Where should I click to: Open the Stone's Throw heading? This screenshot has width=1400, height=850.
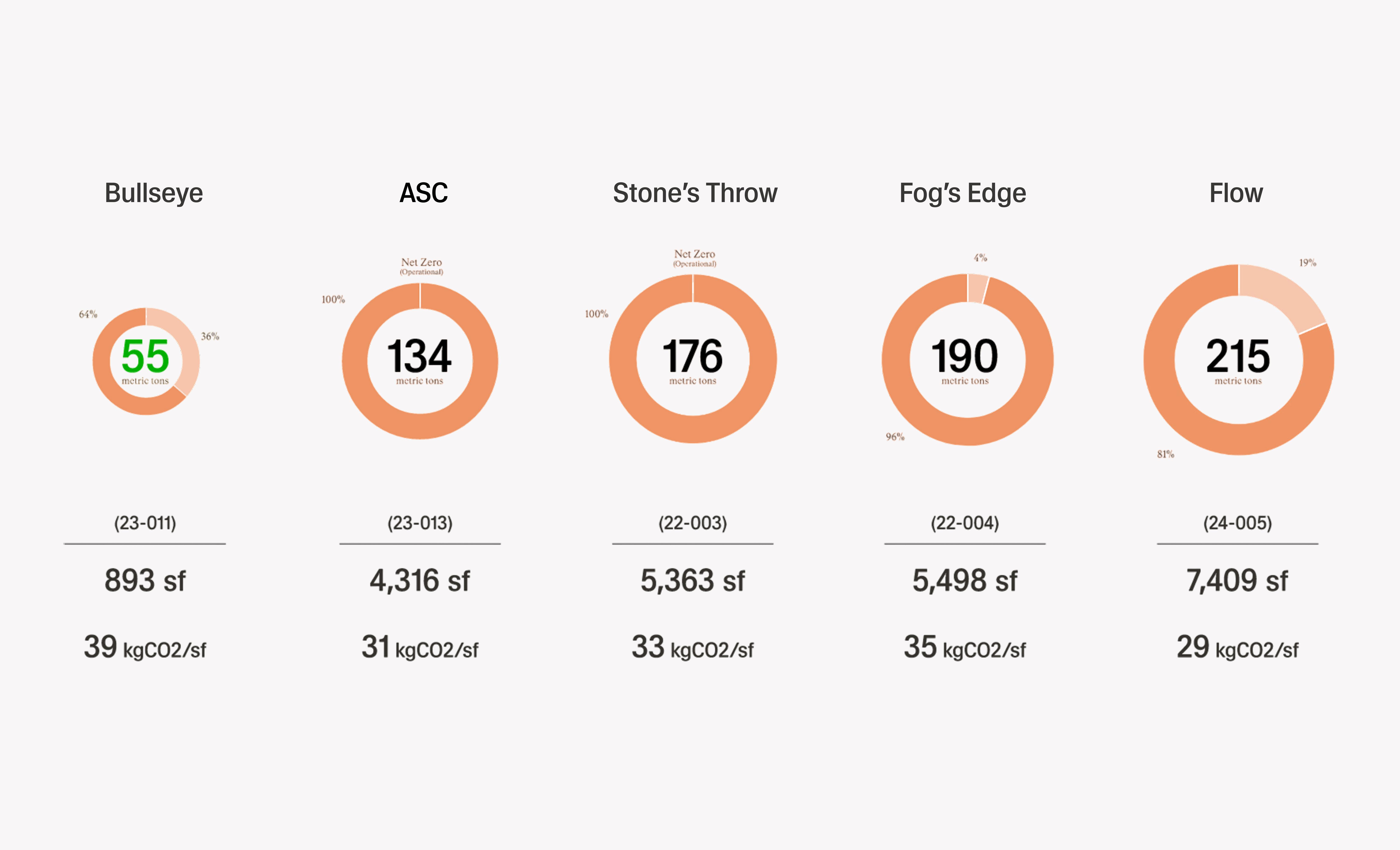[695, 193]
